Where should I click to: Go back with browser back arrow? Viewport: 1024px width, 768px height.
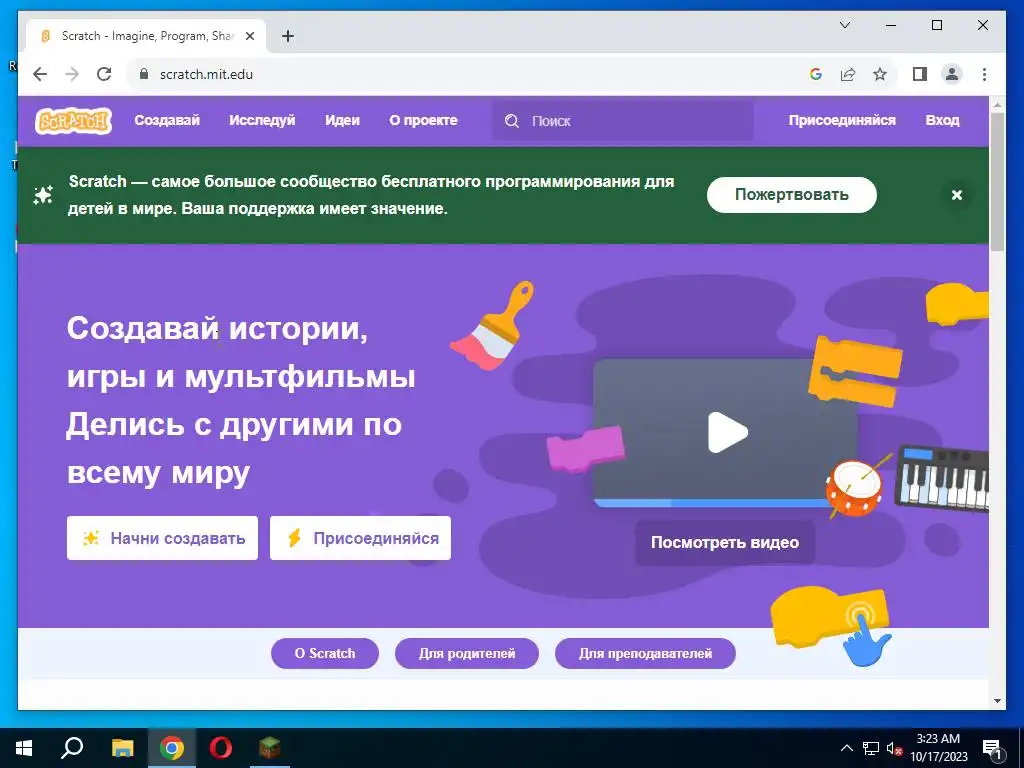pos(40,74)
